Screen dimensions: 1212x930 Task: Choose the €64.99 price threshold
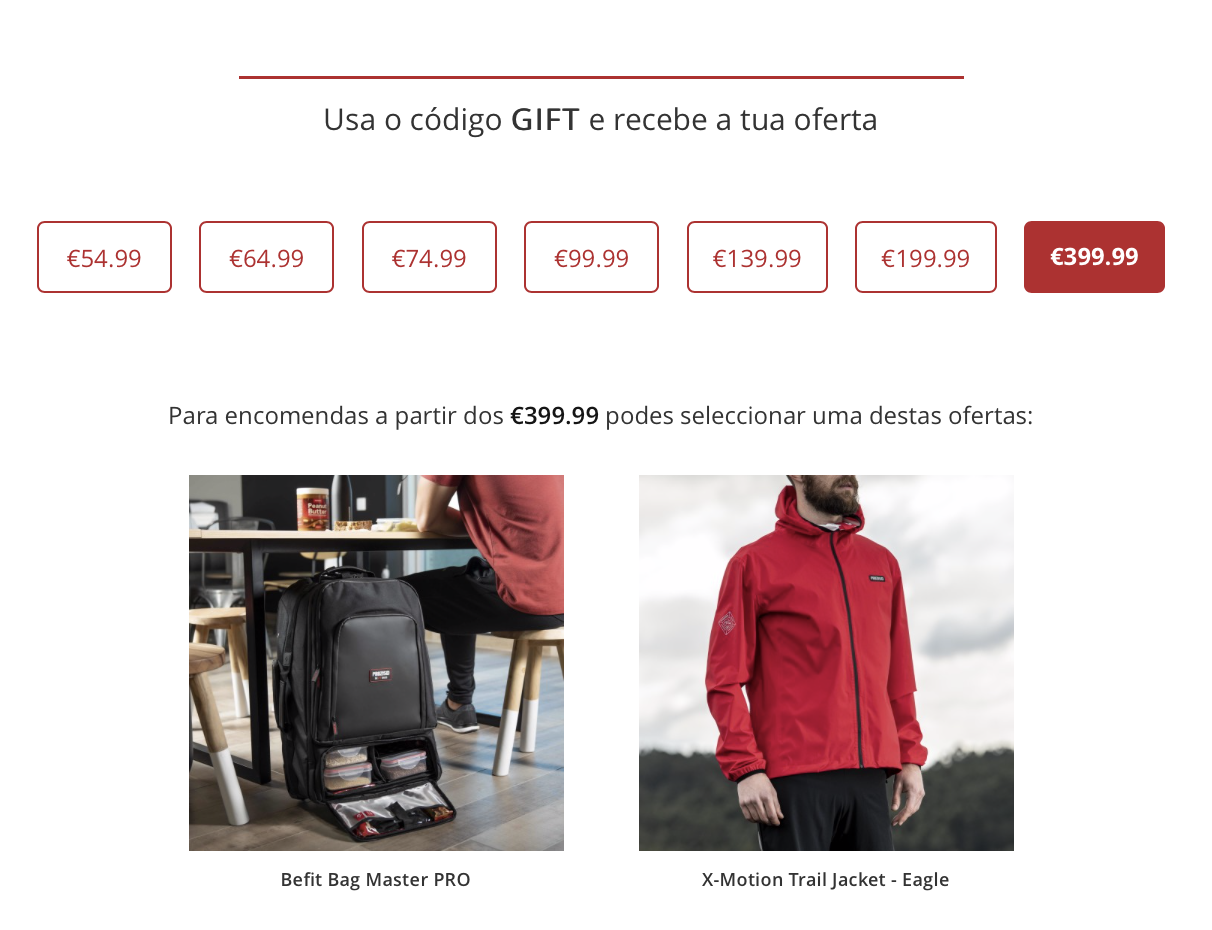point(266,257)
